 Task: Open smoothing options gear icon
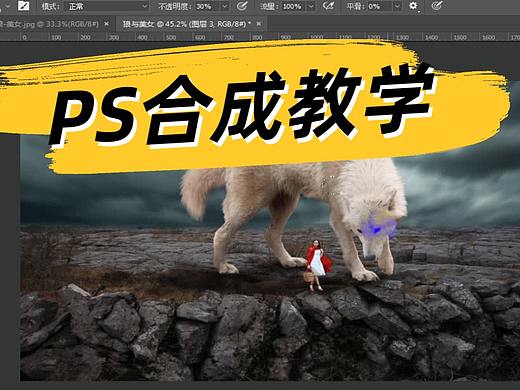413,6
